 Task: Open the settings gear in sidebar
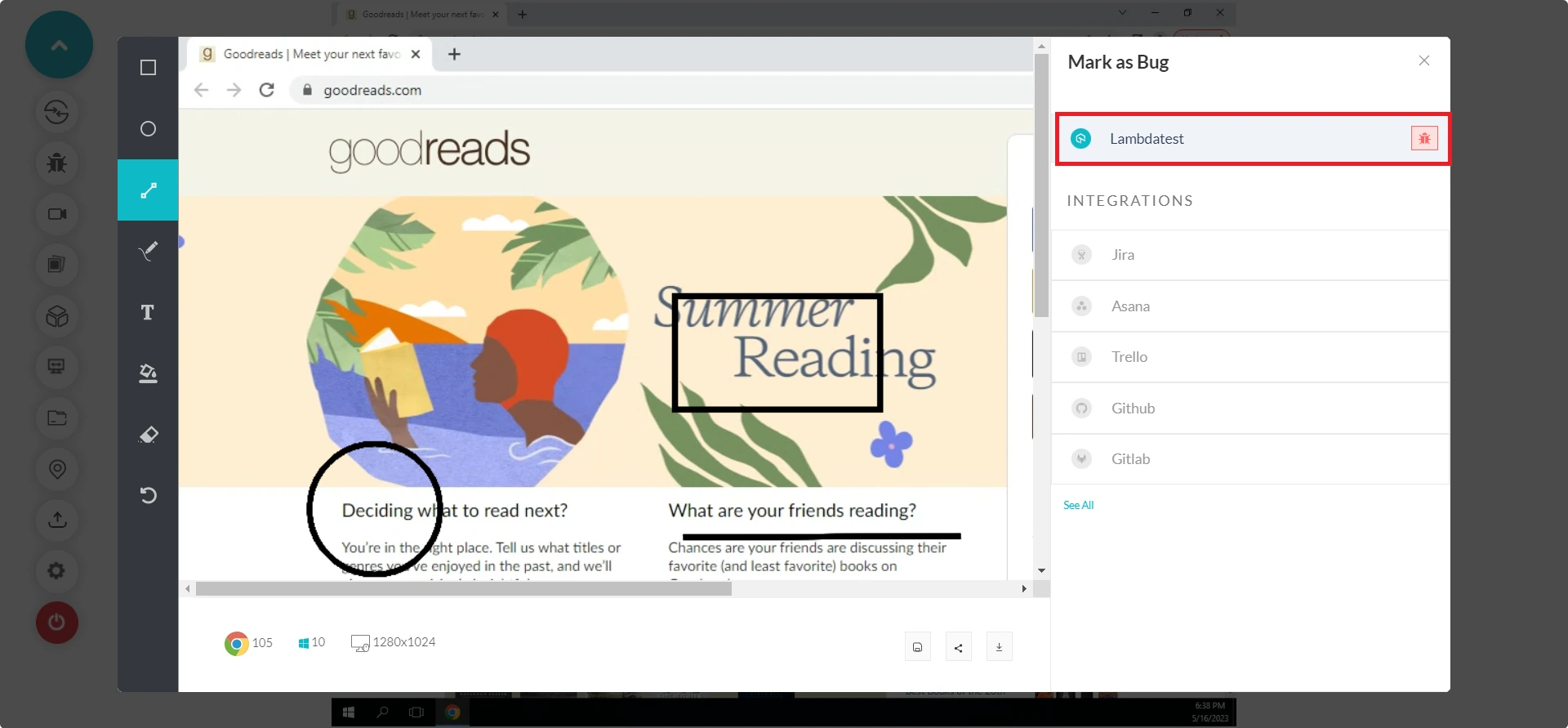[57, 570]
